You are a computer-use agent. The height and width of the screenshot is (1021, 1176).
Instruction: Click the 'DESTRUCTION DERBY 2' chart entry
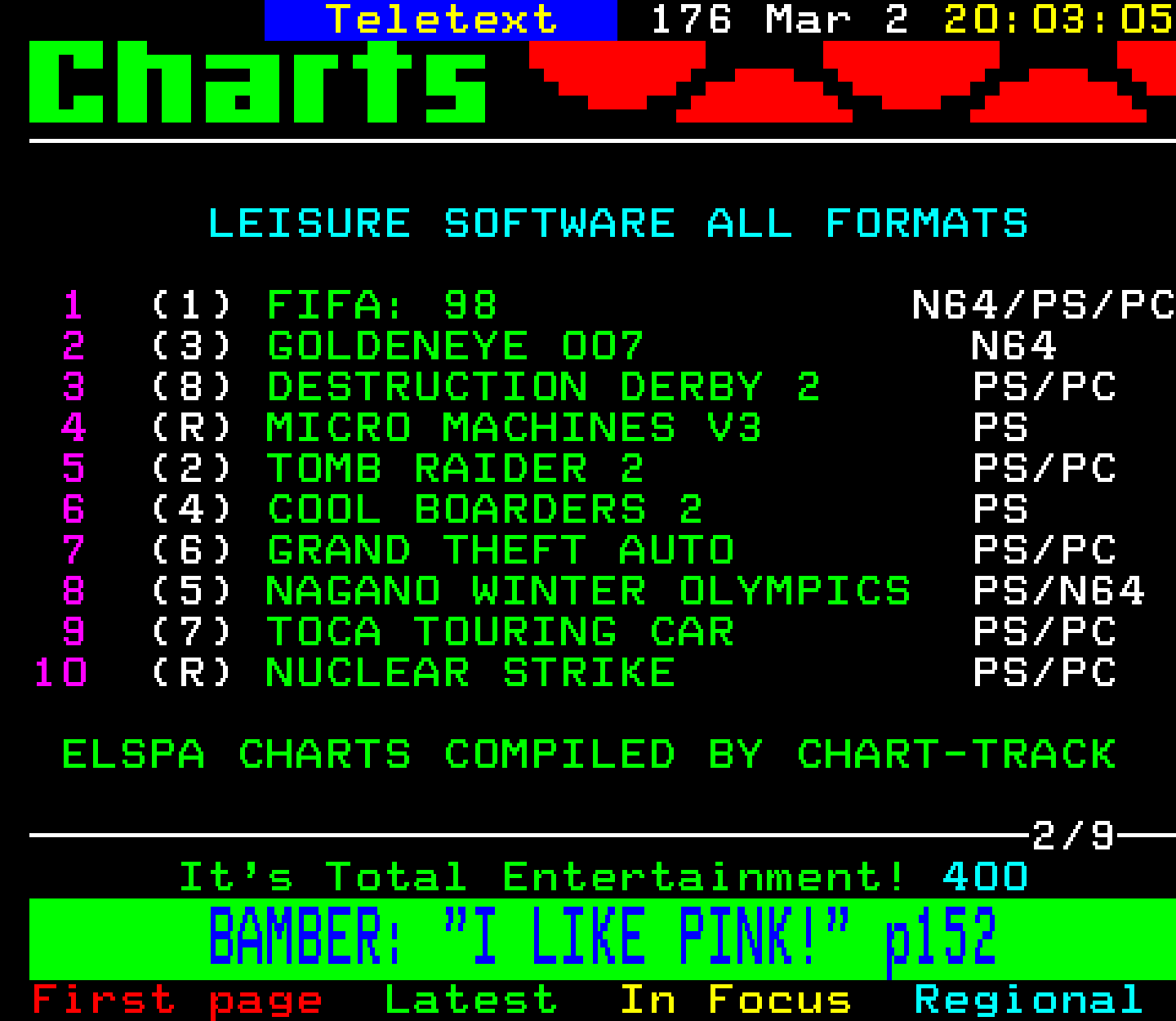pyautogui.click(x=544, y=386)
